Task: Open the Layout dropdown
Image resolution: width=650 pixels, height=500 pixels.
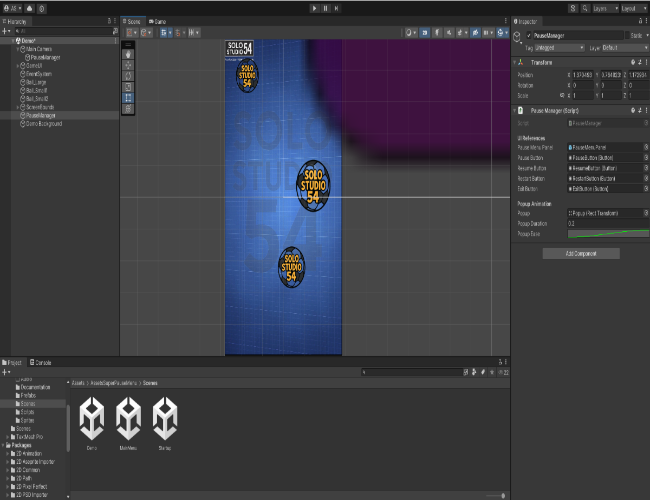Action: tap(634, 8)
